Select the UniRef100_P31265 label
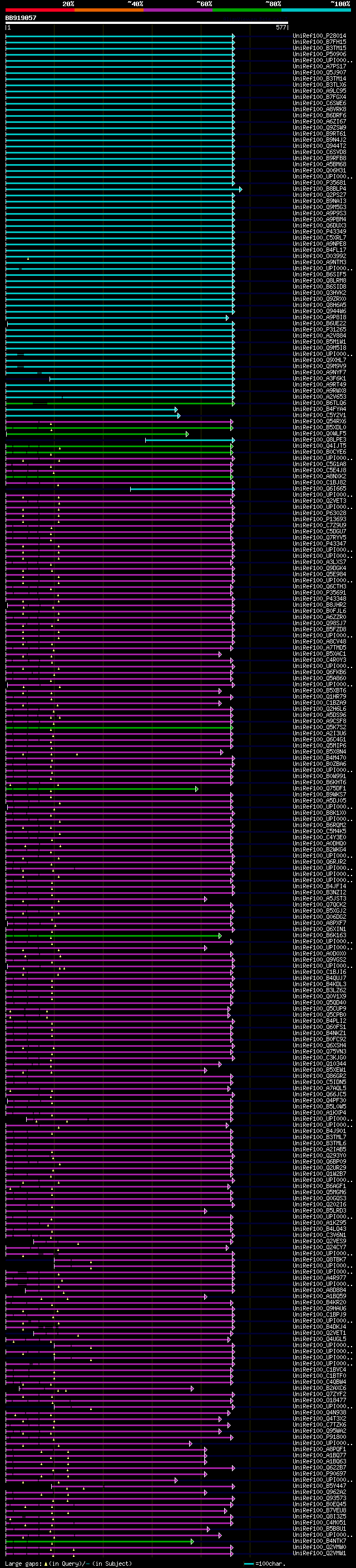 pyautogui.click(x=319, y=330)
